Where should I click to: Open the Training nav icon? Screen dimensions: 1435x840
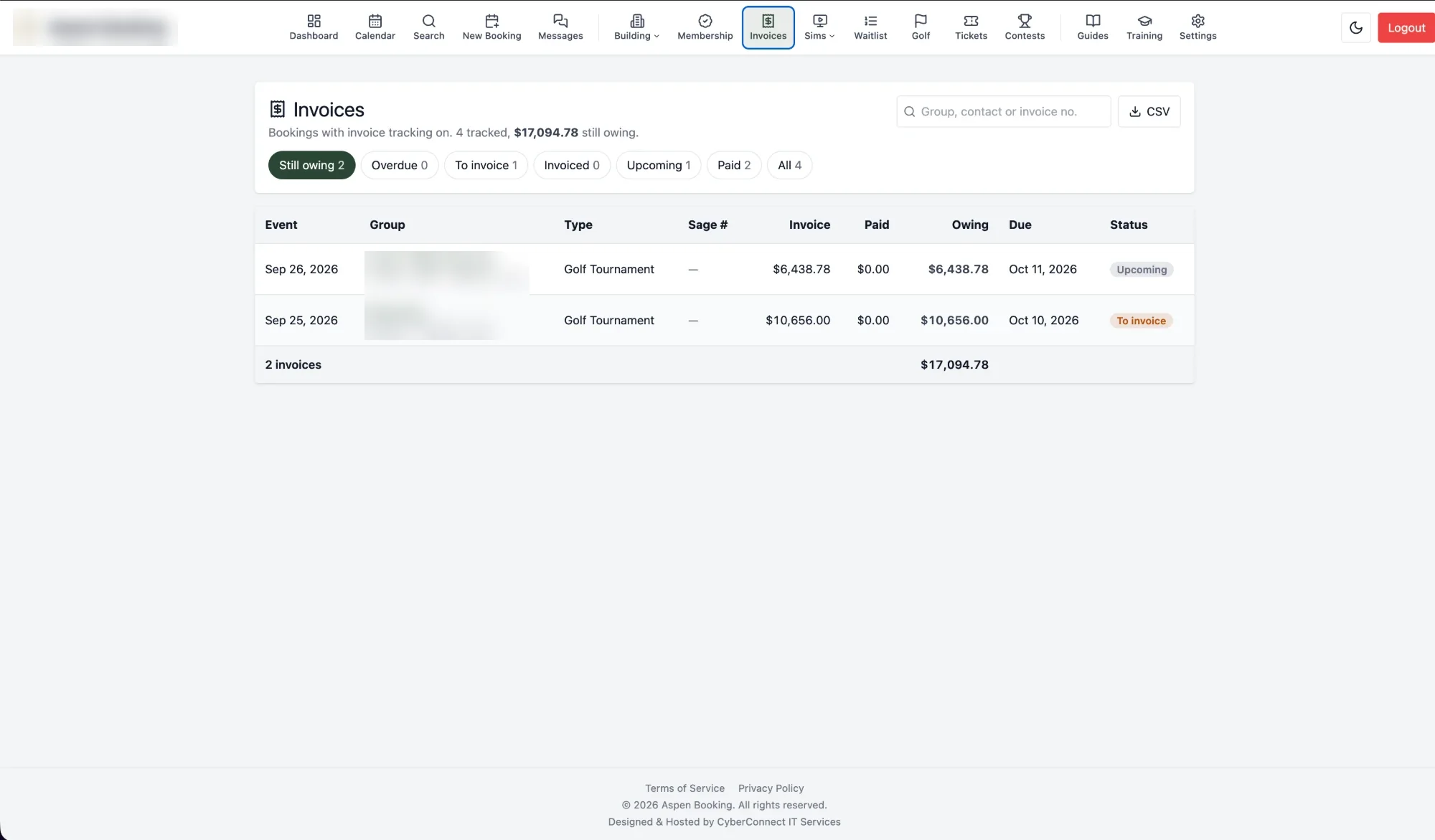pyautogui.click(x=1144, y=27)
